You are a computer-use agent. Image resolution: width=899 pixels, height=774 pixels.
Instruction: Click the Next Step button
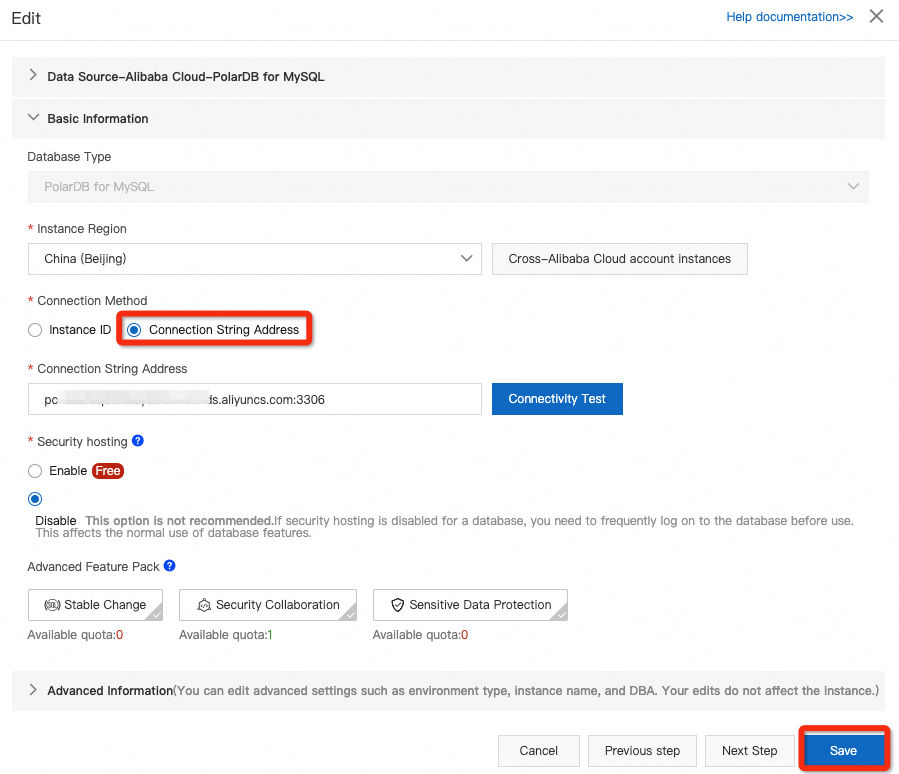point(749,750)
